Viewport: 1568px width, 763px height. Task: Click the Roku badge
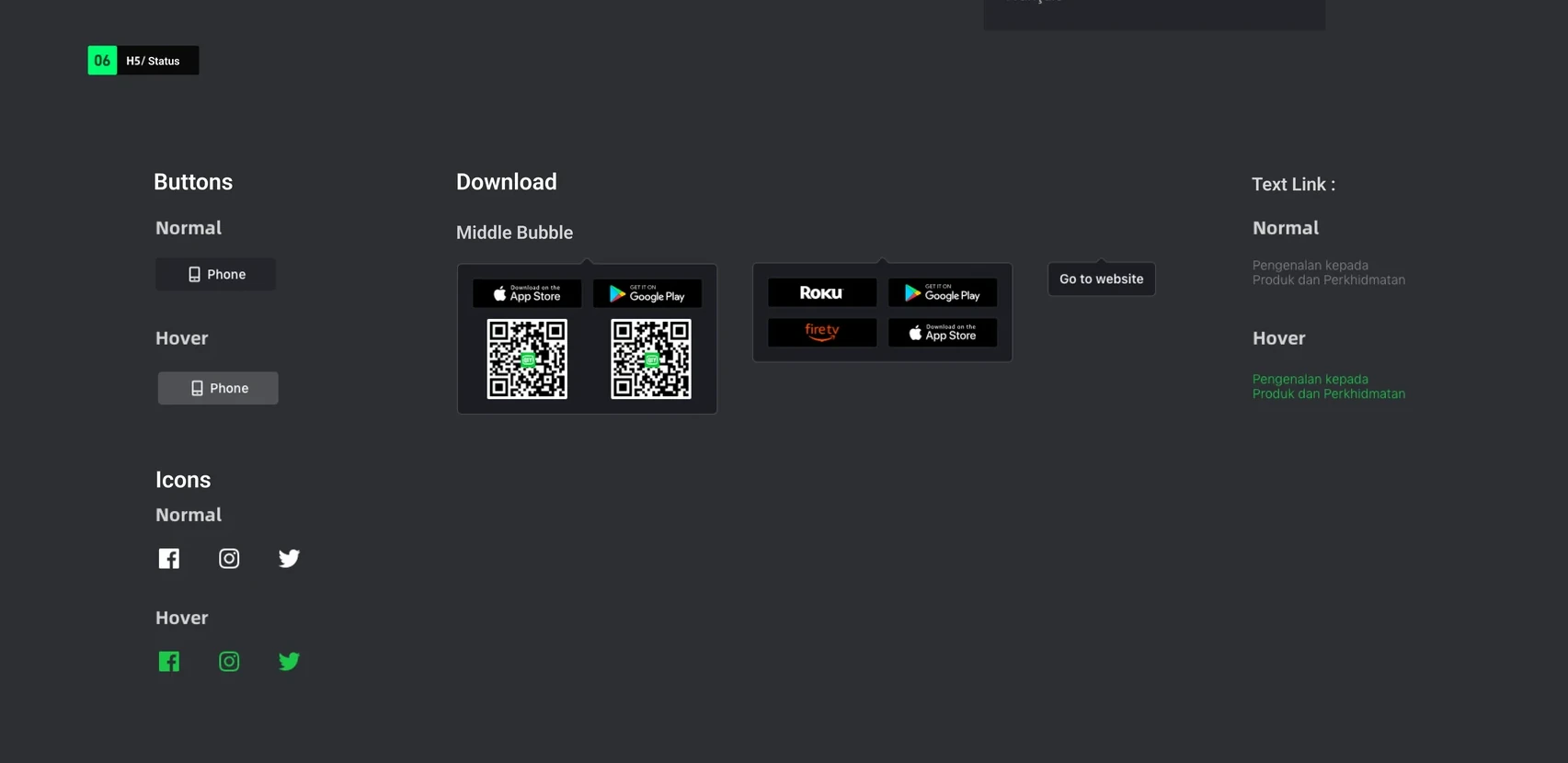[822, 292]
